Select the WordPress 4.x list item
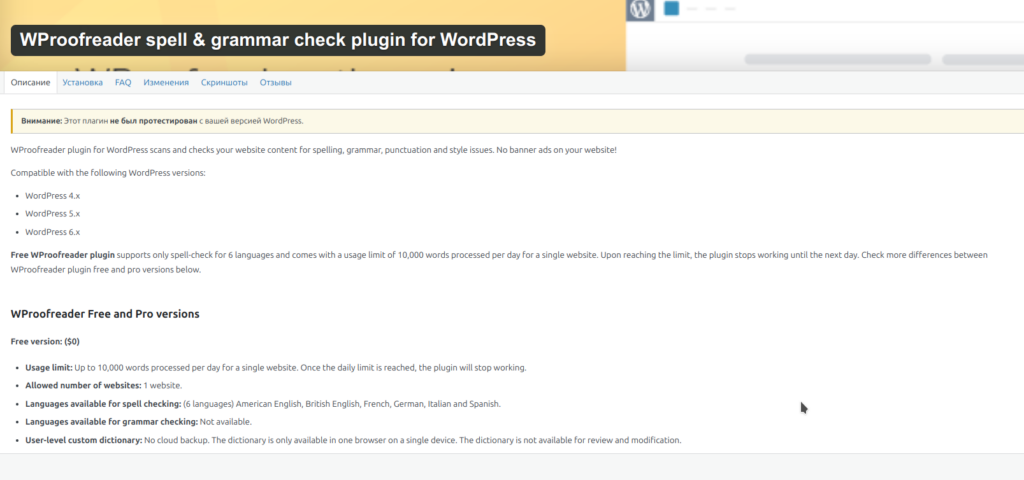This screenshot has height=480, width=1024. click(52, 195)
